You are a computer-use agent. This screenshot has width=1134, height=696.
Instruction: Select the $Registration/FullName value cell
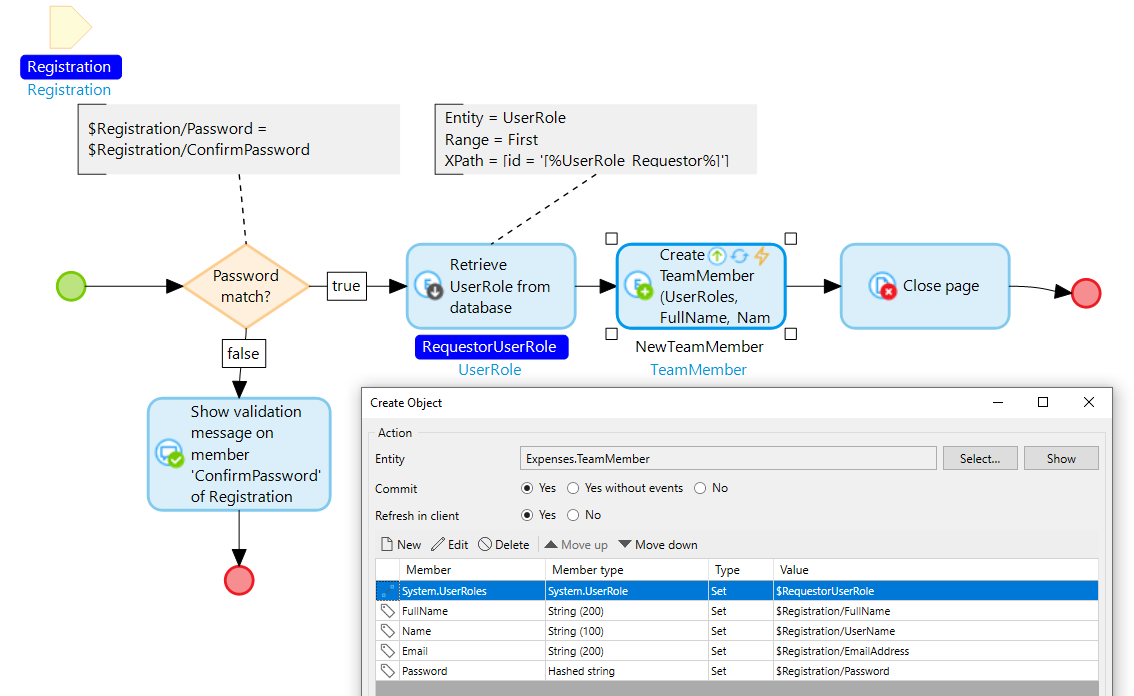(x=936, y=611)
